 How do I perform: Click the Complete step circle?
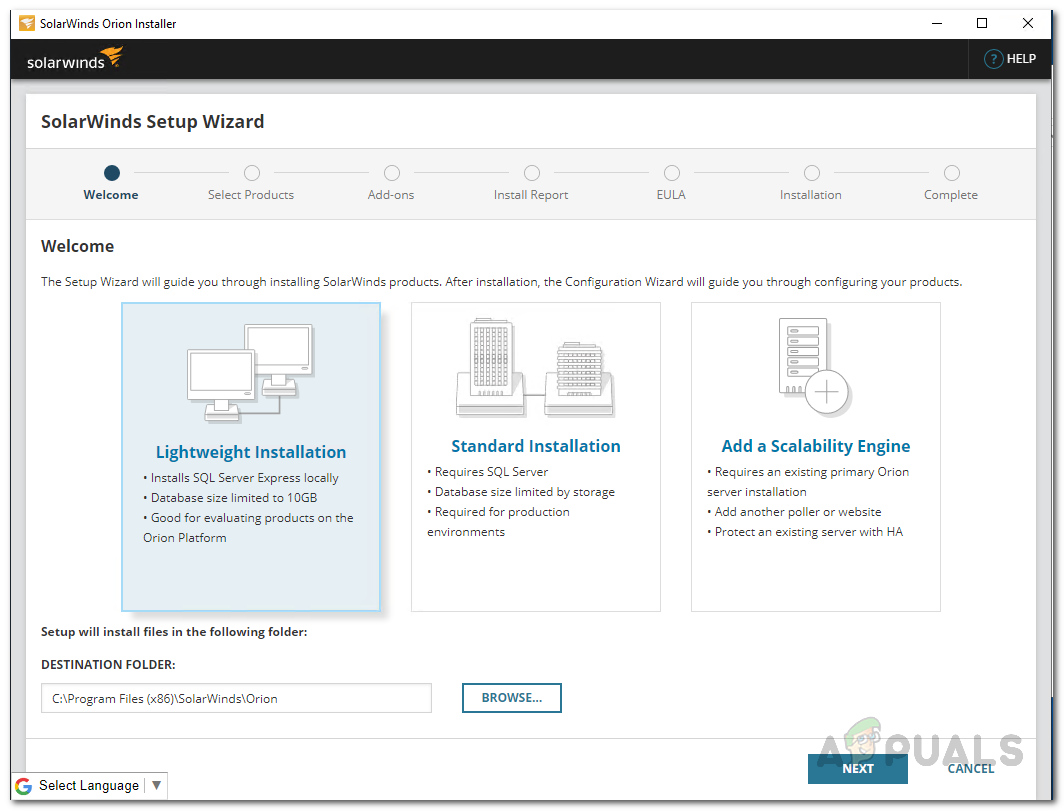951,173
